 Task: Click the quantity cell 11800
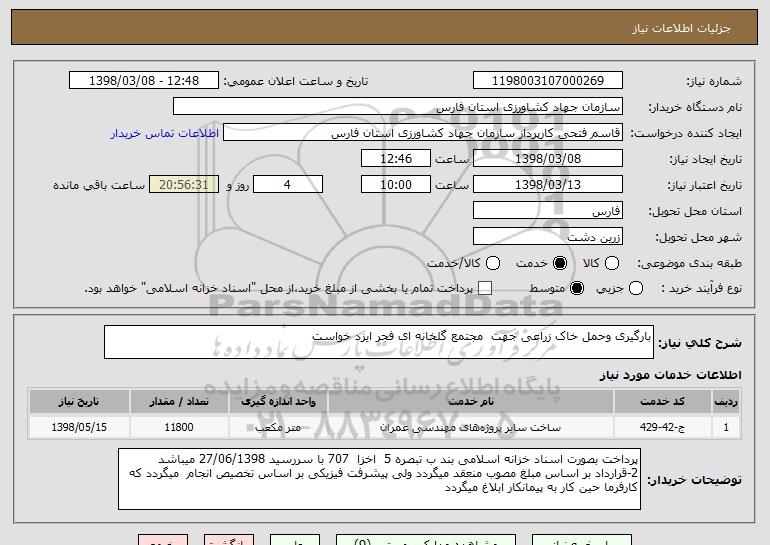pos(179,427)
